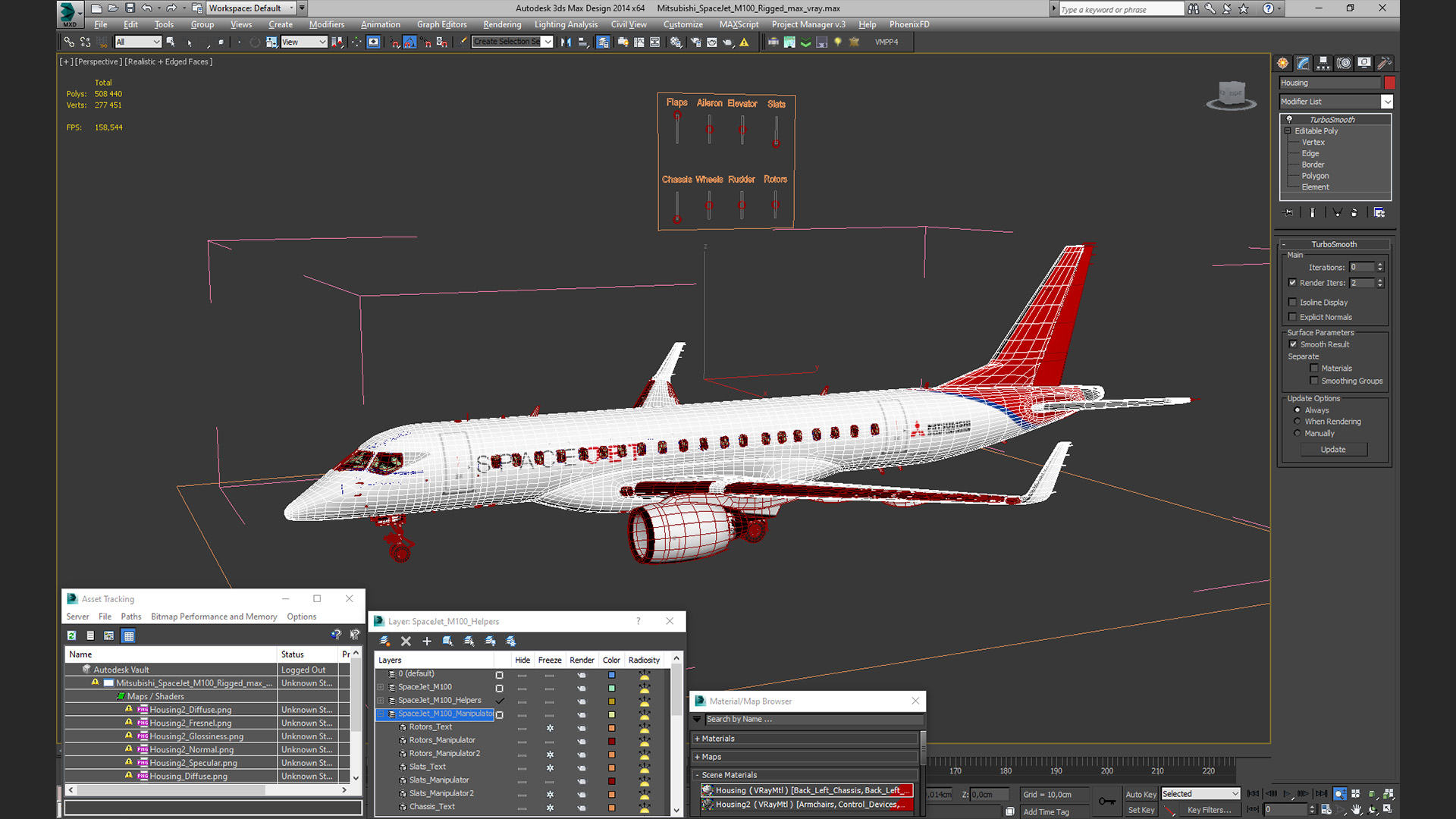Click Select and Link tool icon
1456x819 pixels.
pyautogui.click(x=69, y=42)
